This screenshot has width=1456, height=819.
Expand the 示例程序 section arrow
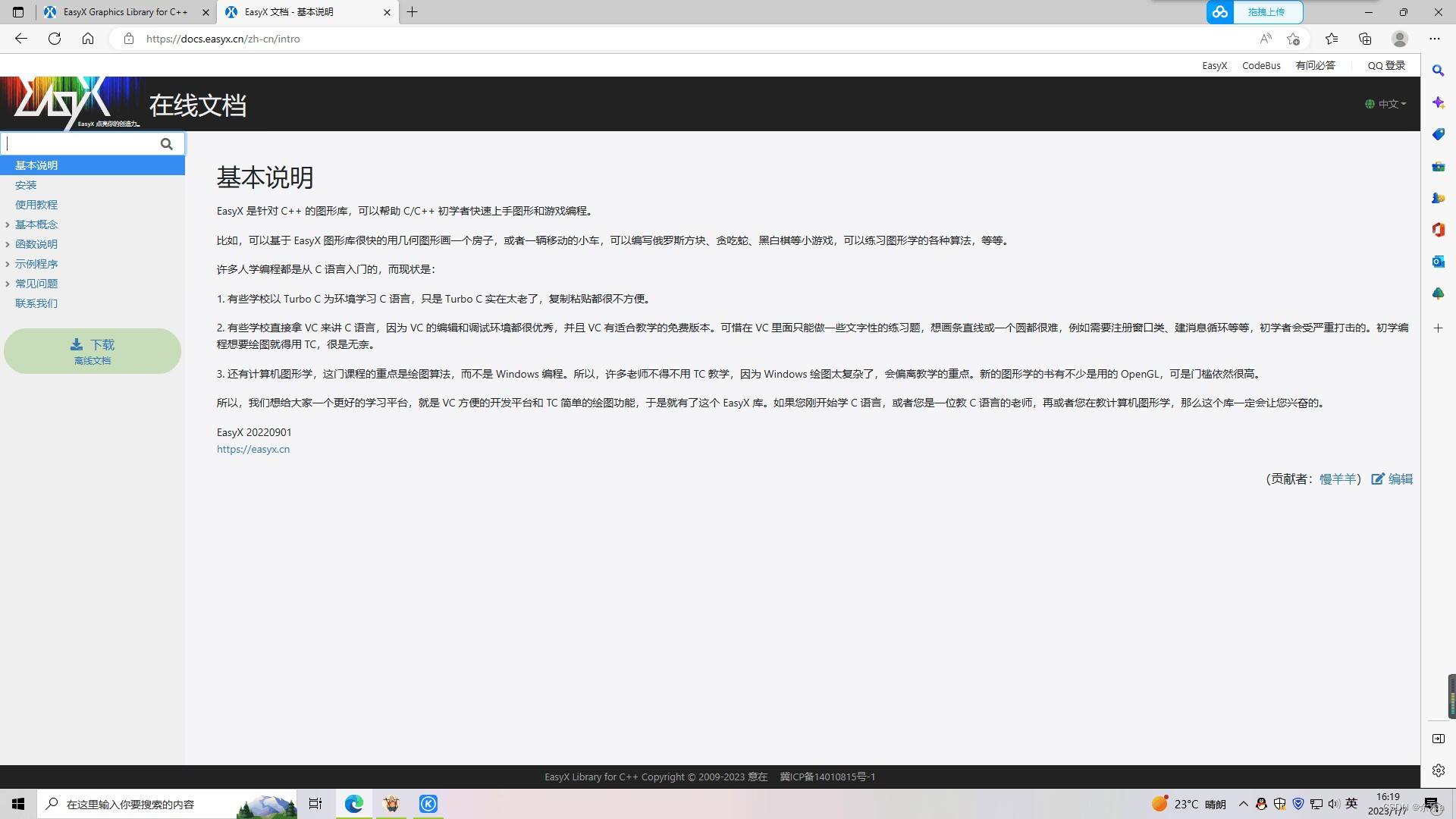click(8, 264)
